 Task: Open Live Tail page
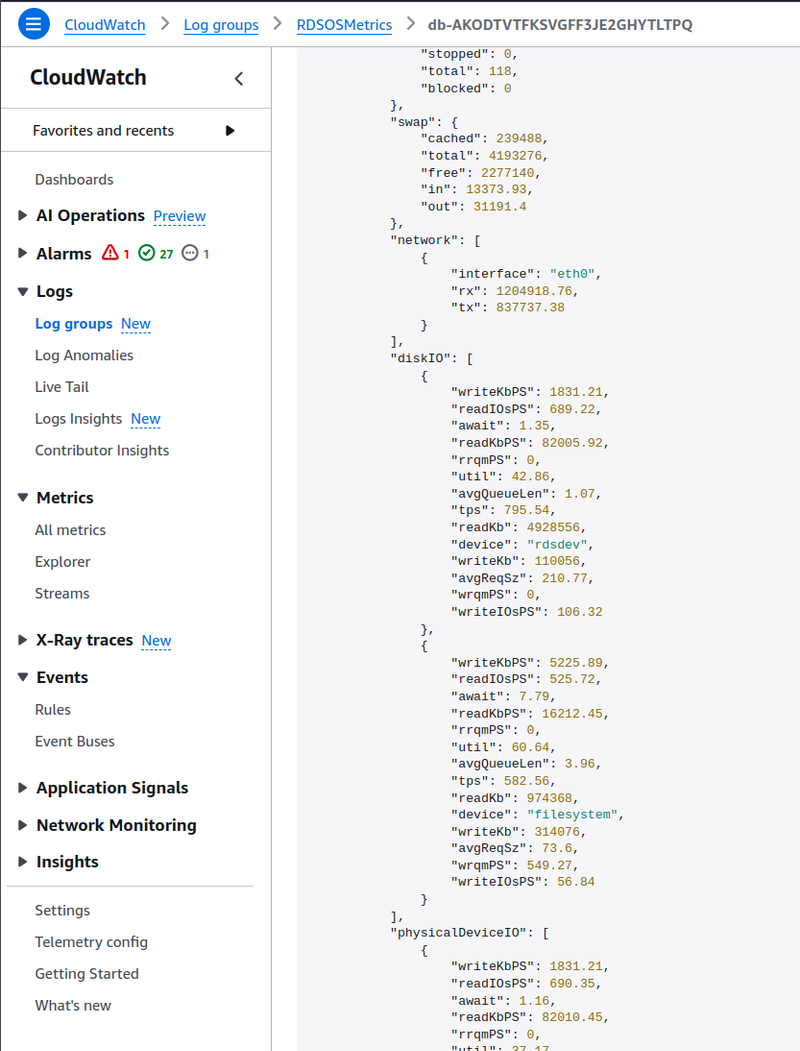62,387
